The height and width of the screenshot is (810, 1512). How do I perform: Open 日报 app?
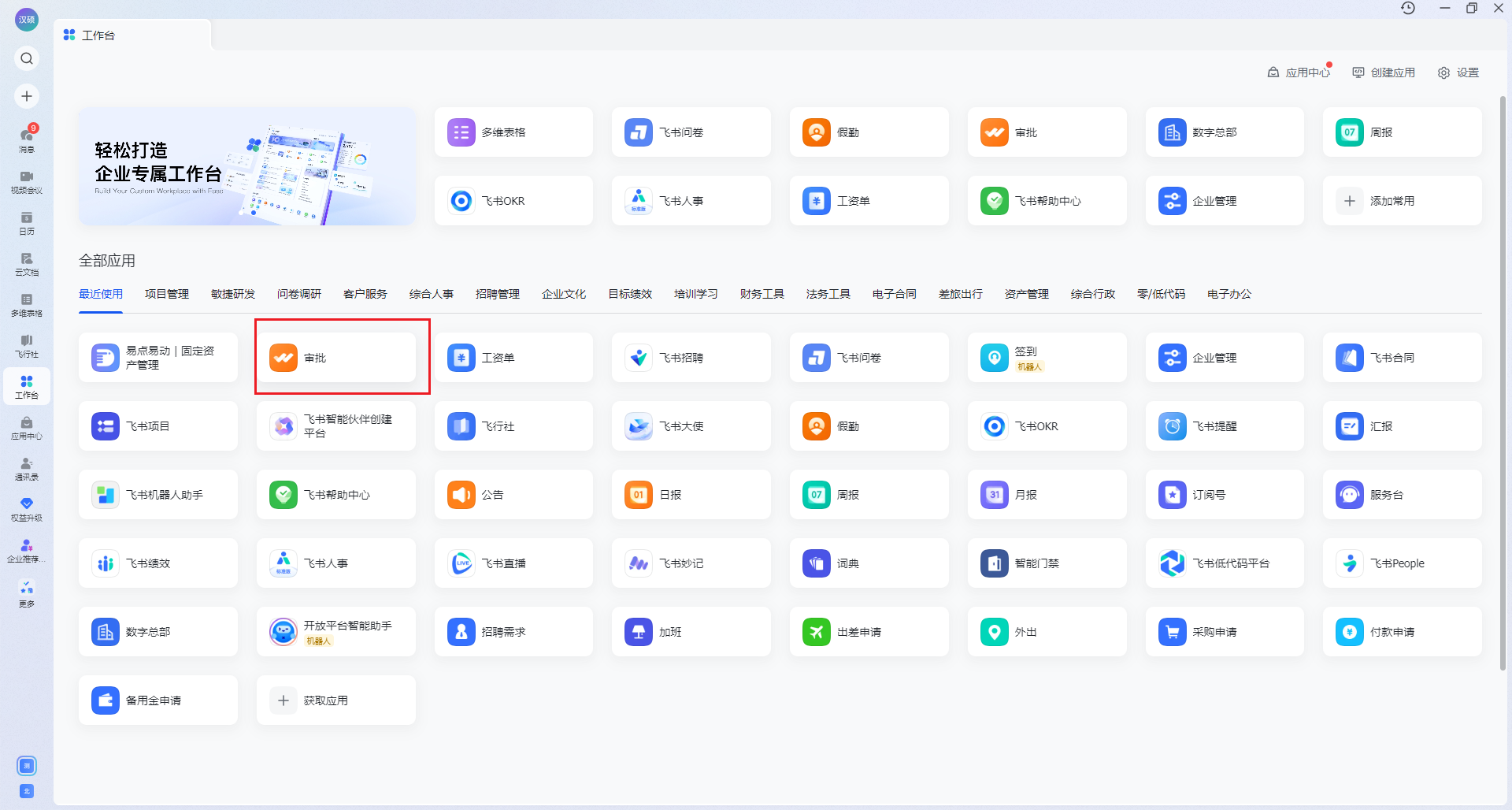691,494
